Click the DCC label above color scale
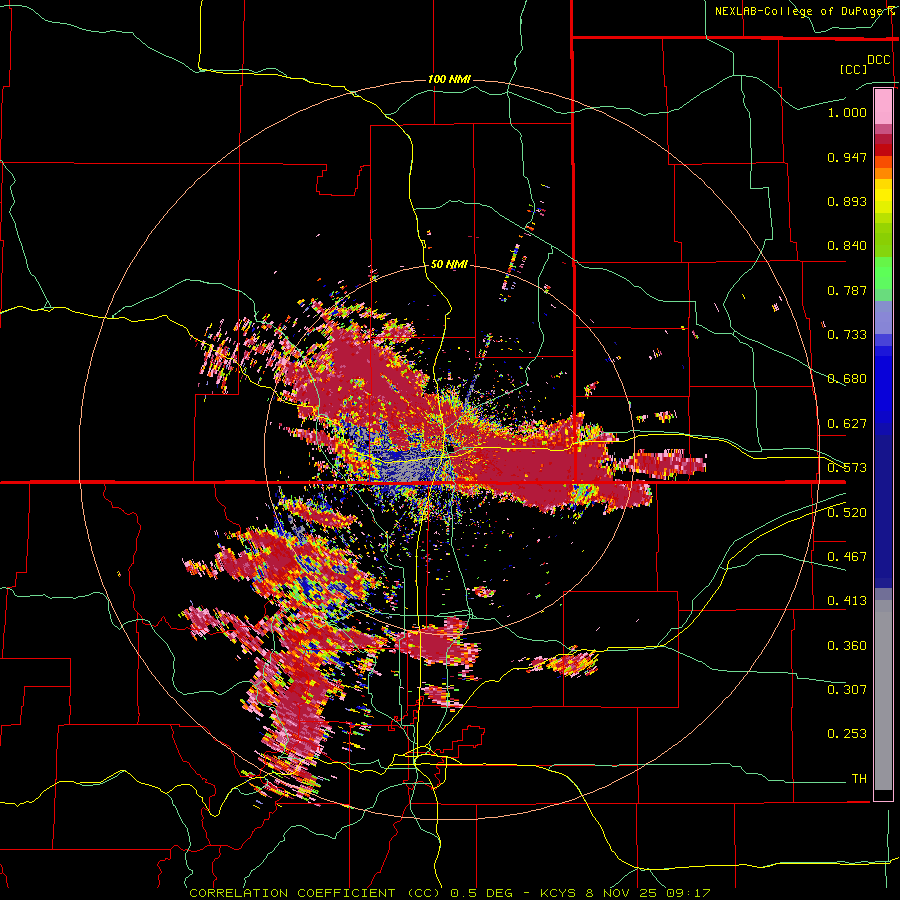 pos(878,60)
